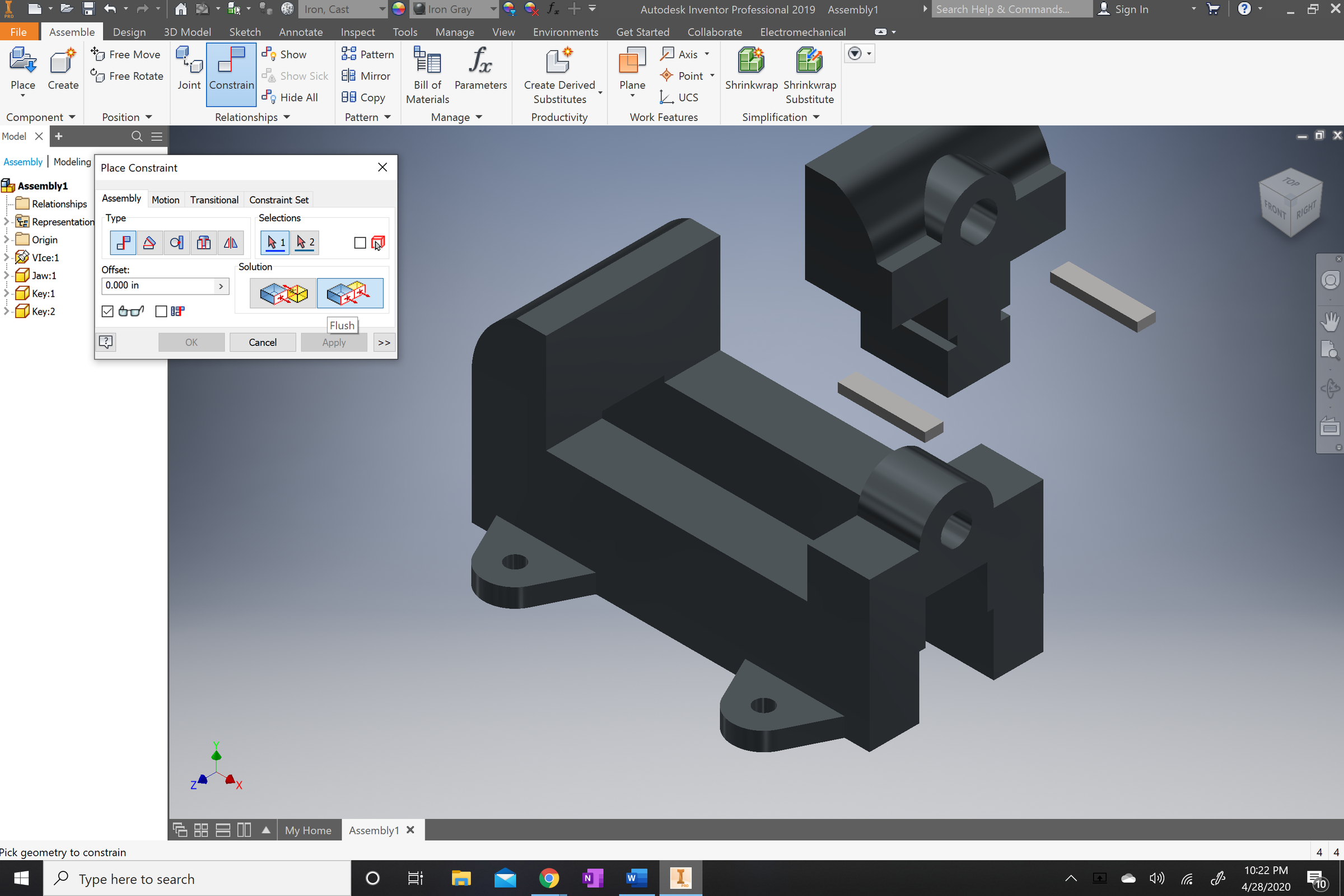This screenshot has width=1344, height=896.
Task: Open the Inspect ribbon tab
Action: click(358, 32)
